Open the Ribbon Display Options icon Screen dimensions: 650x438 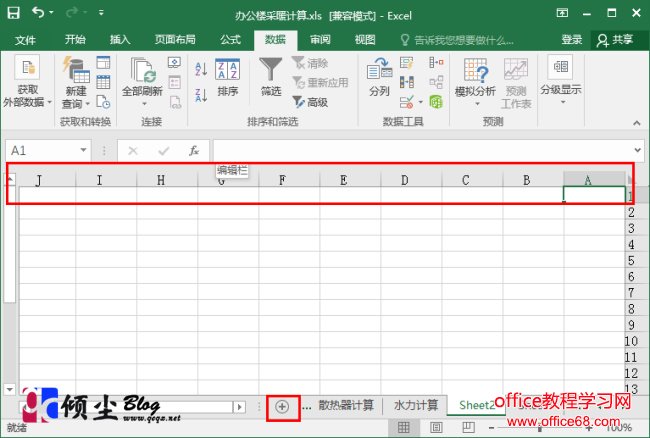562,13
